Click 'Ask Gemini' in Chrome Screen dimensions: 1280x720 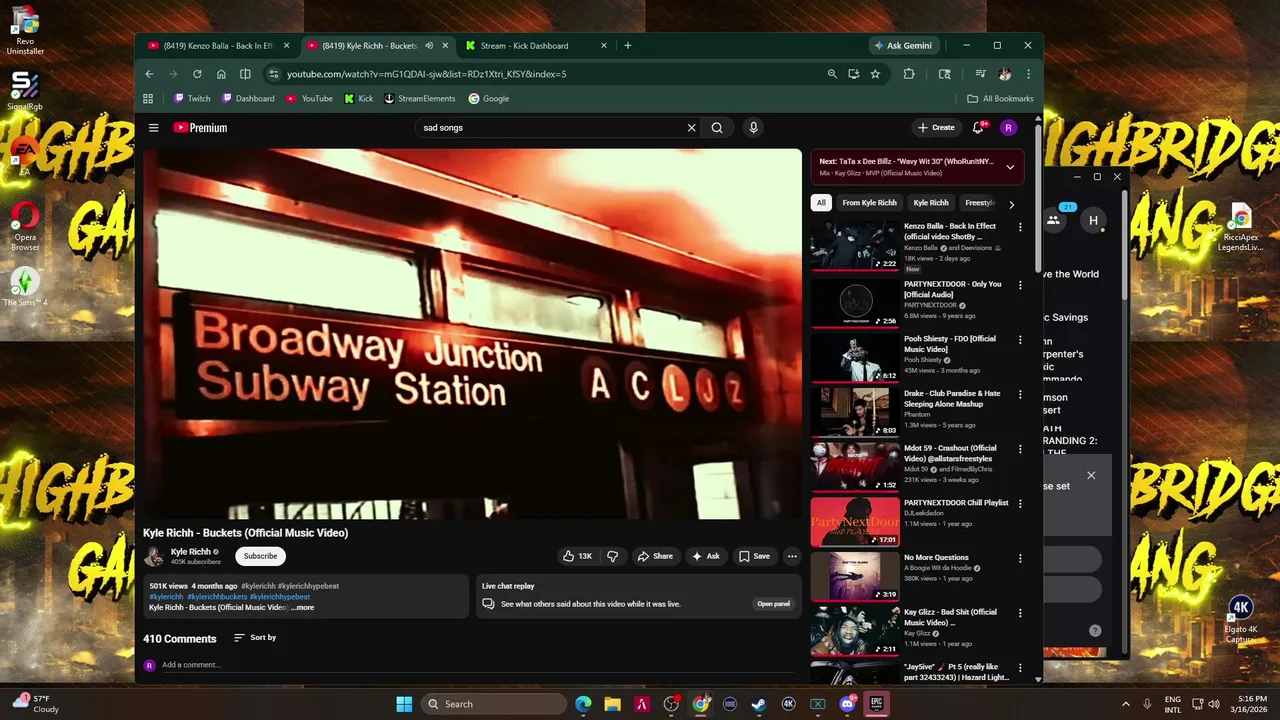point(903,46)
